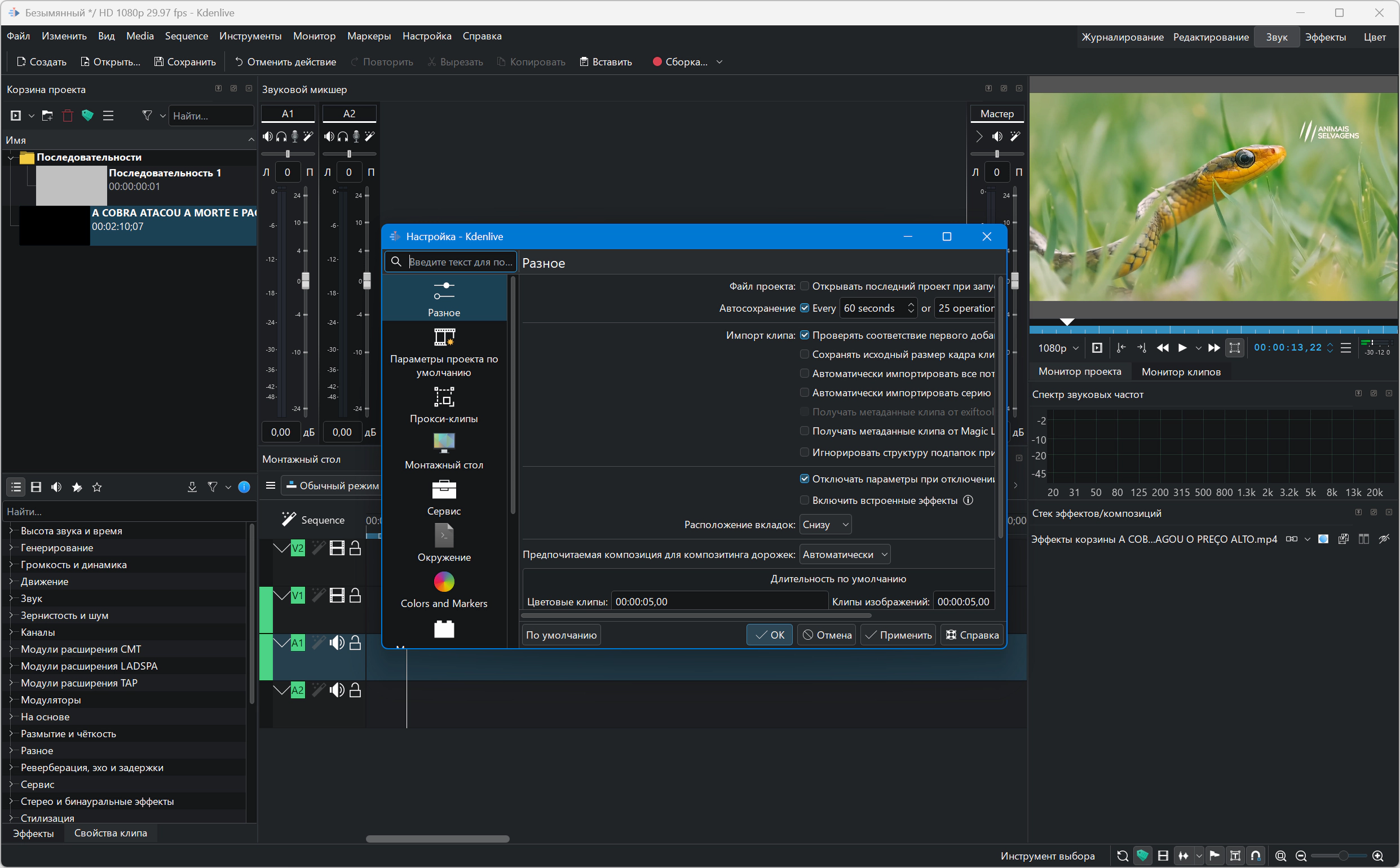This screenshot has width=1400, height=868.
Task: Switch to Свойства клипа tab
Action: 111,833
